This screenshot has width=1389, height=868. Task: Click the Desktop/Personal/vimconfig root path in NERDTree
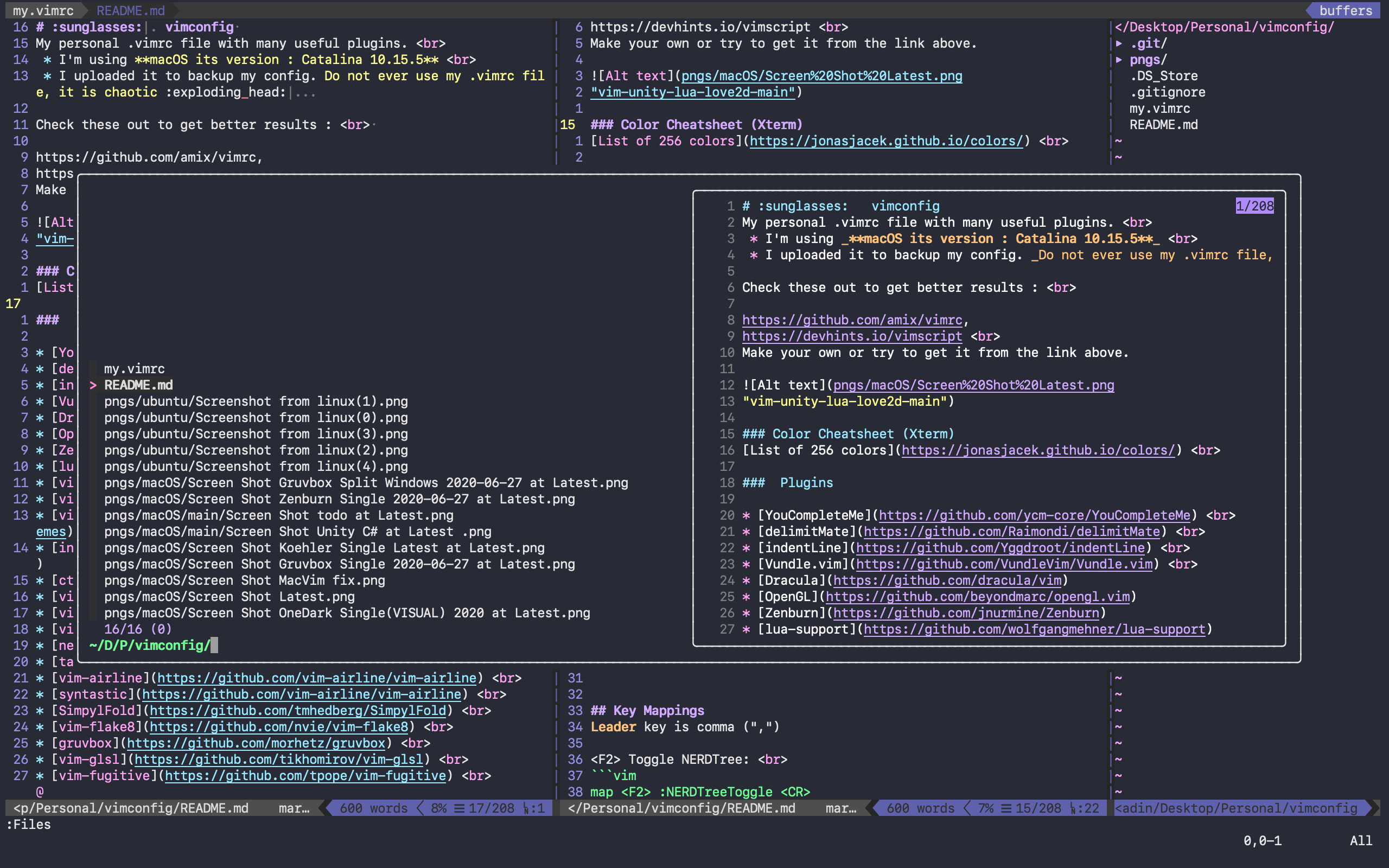[1224, 27]
